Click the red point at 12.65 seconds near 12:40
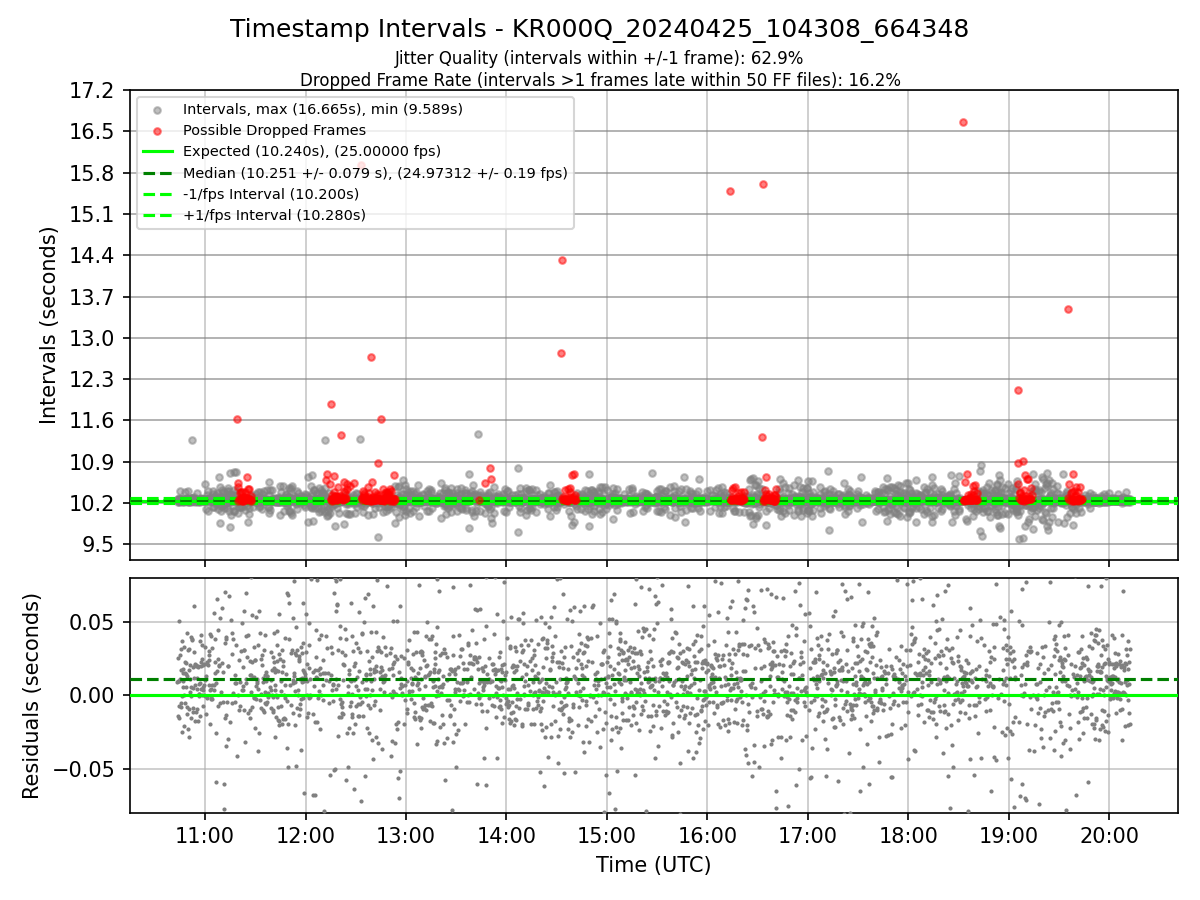 click(x=371, y=357)
